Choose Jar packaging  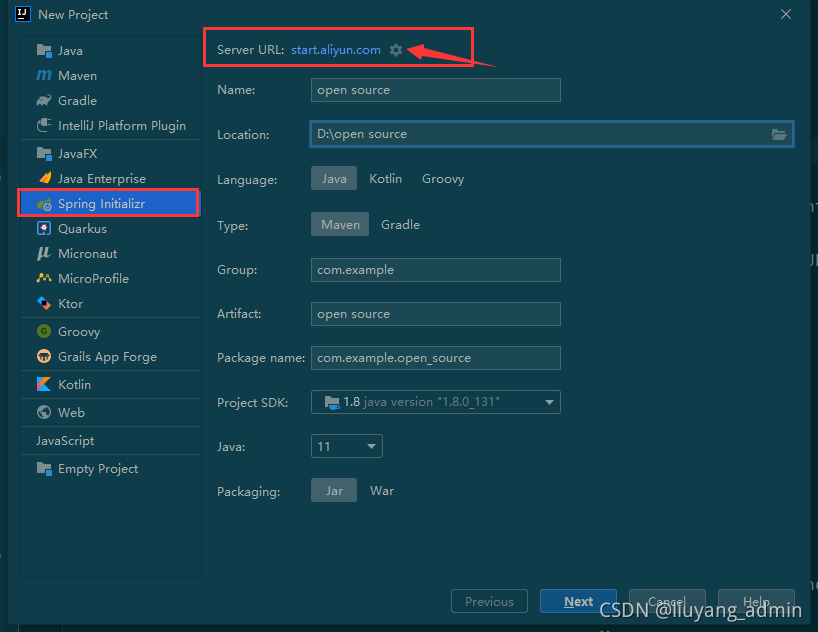(x=334, y=491)
